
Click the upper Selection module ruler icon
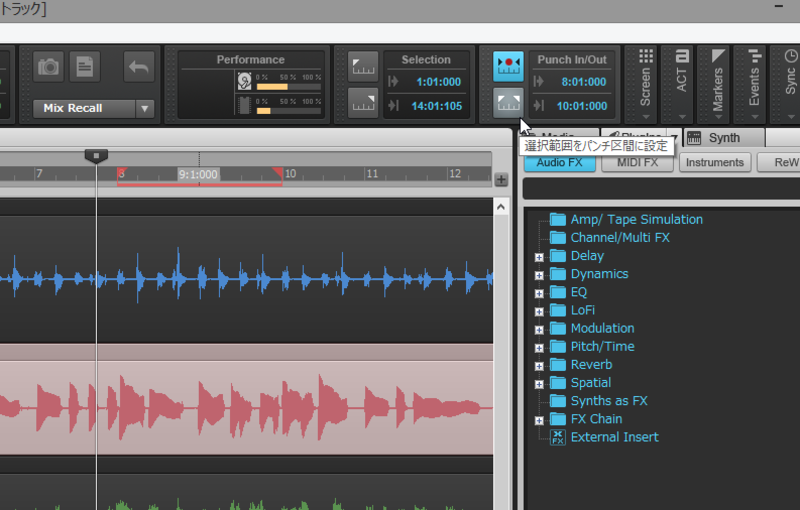[363, 66]
